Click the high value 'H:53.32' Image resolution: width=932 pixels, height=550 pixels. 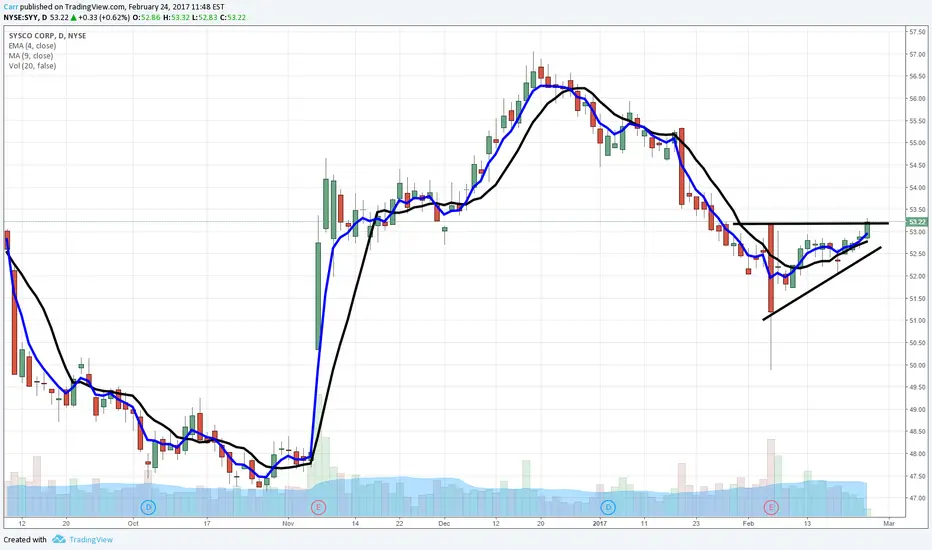point(177,17)
